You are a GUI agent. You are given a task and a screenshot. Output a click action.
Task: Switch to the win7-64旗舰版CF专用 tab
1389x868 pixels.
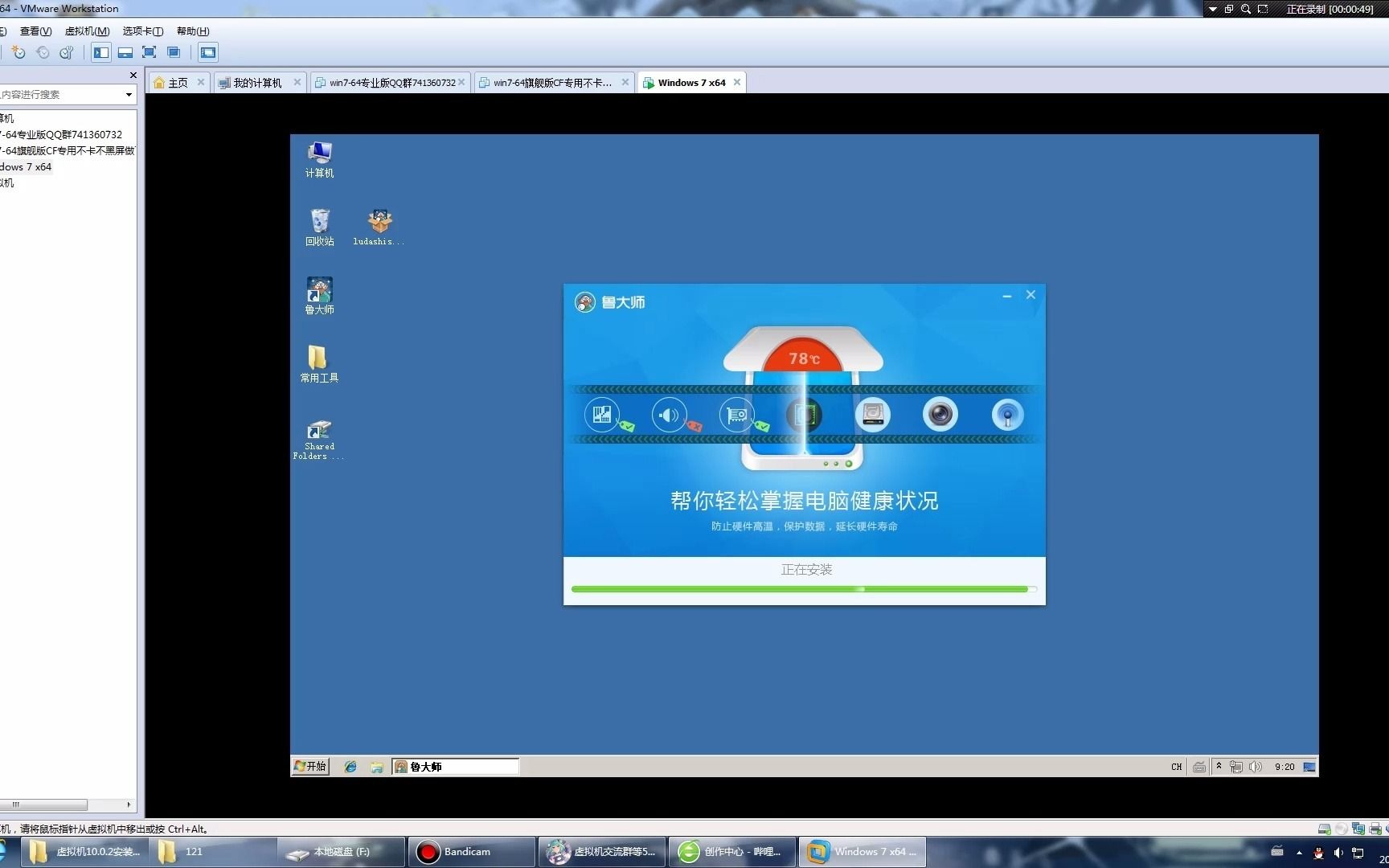552,83
